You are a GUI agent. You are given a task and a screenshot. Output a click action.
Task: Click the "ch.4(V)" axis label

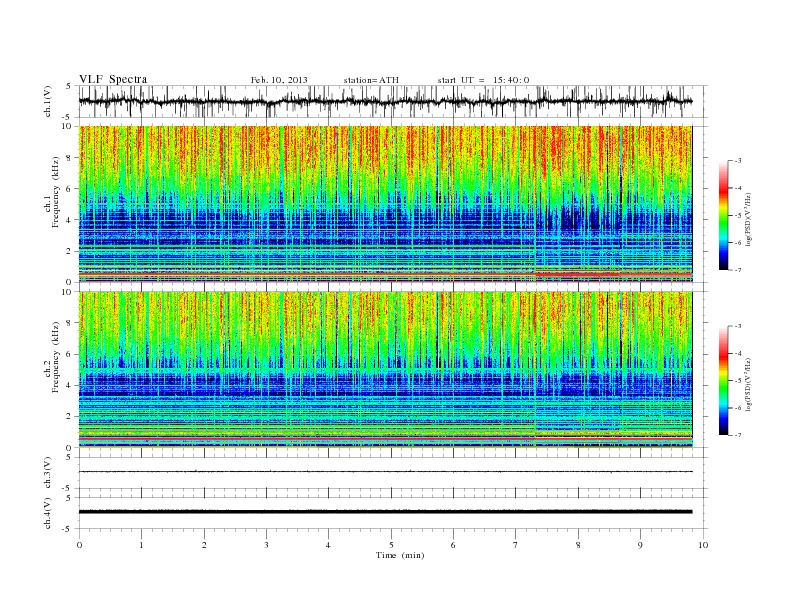48,513
